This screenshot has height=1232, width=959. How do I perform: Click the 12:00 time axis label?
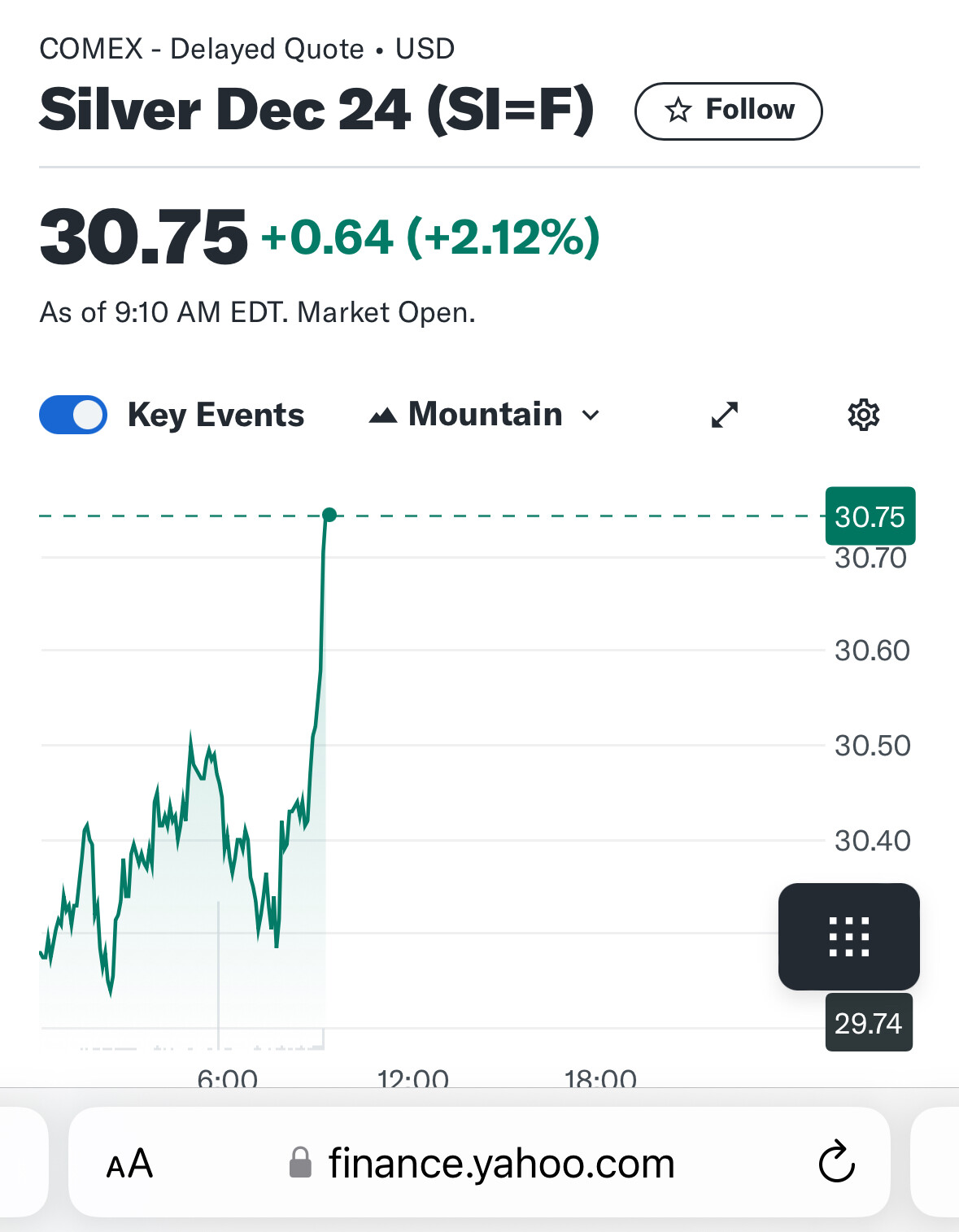click(413, 1079)
